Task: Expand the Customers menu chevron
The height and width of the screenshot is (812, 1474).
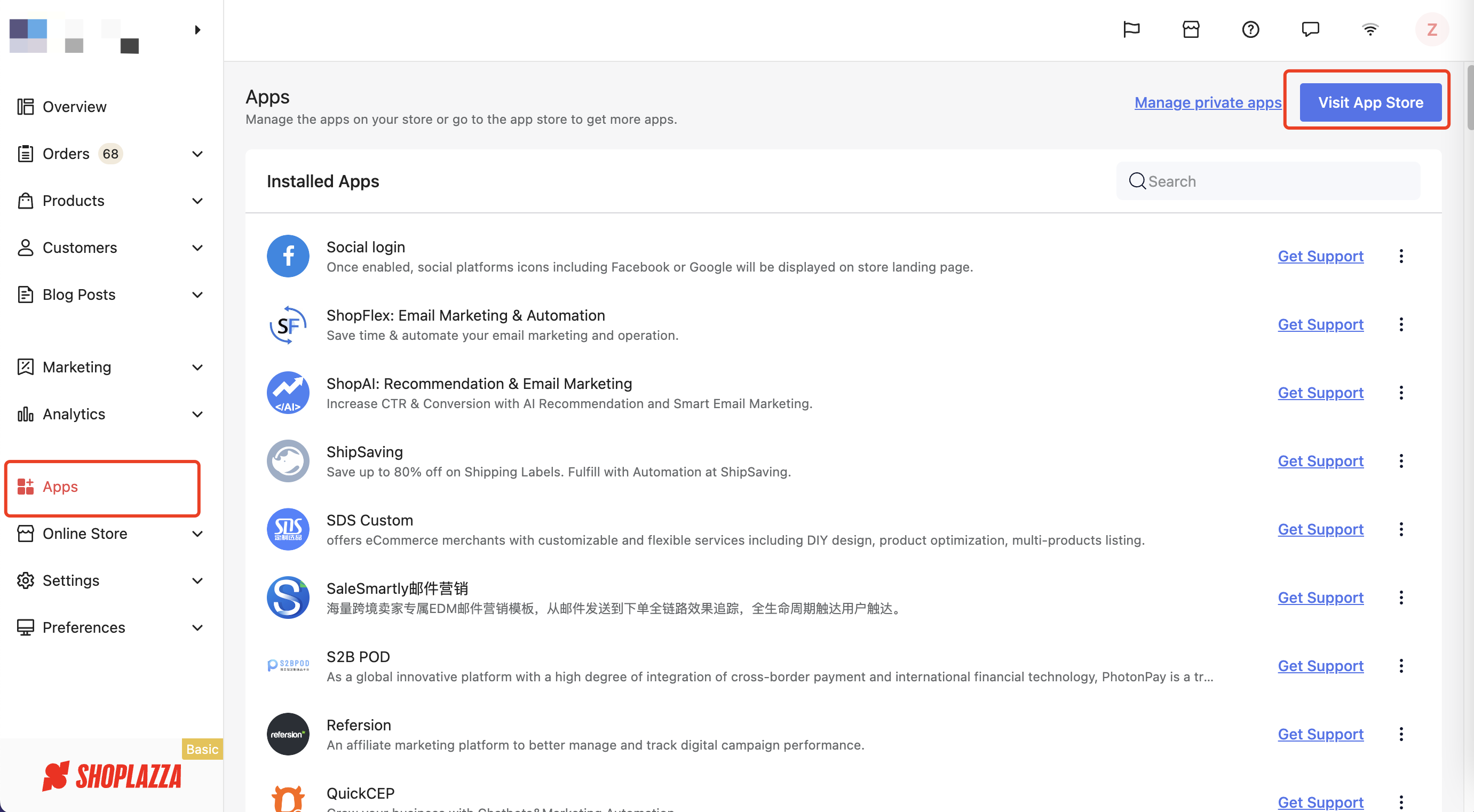Action: click(197, 248)
